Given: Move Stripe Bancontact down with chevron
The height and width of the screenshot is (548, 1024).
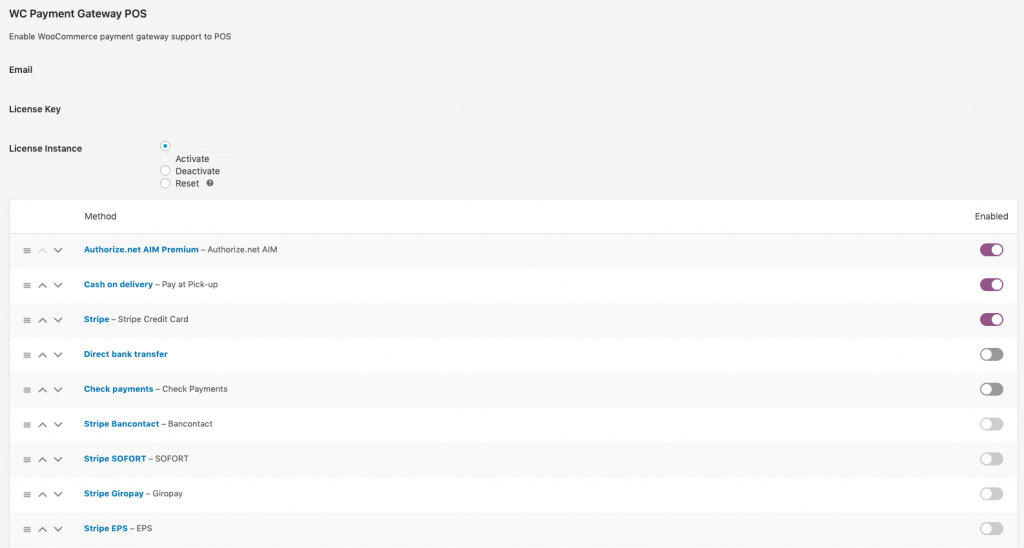Looking at the screenshot, I should pos(58,425).
